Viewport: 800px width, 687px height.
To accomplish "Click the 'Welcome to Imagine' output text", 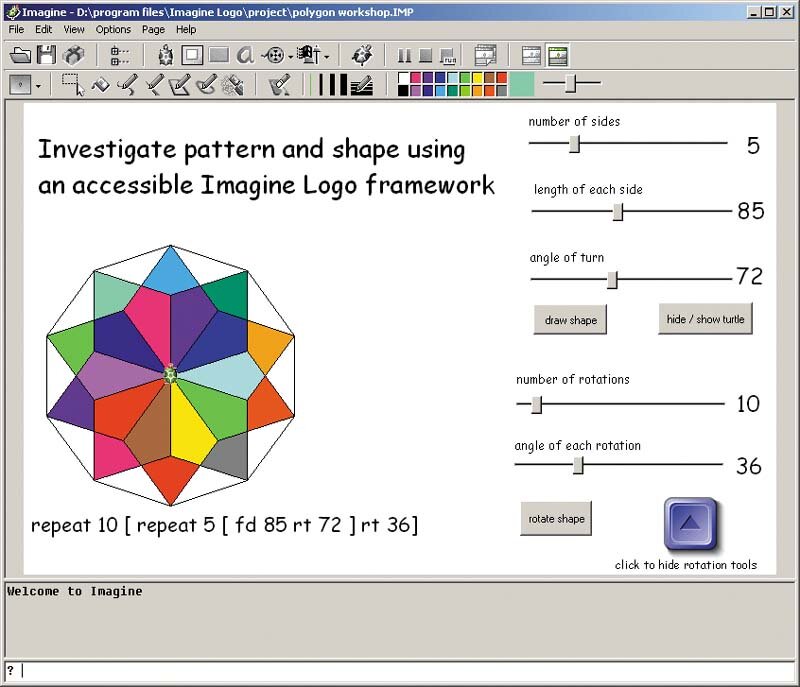I will click(x=74, y=591).
